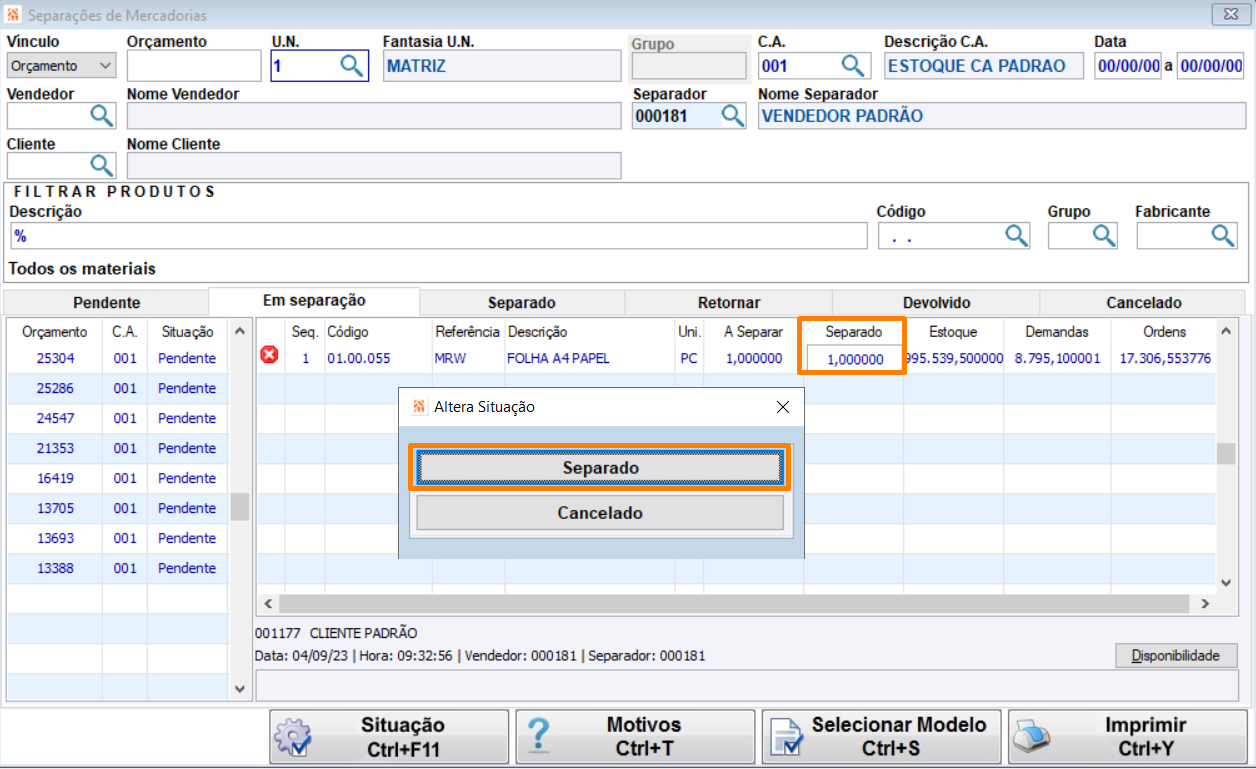This screenshot has width=1256, height=769.
Task: Click the Disponibilidade button
Action: 1176,656
